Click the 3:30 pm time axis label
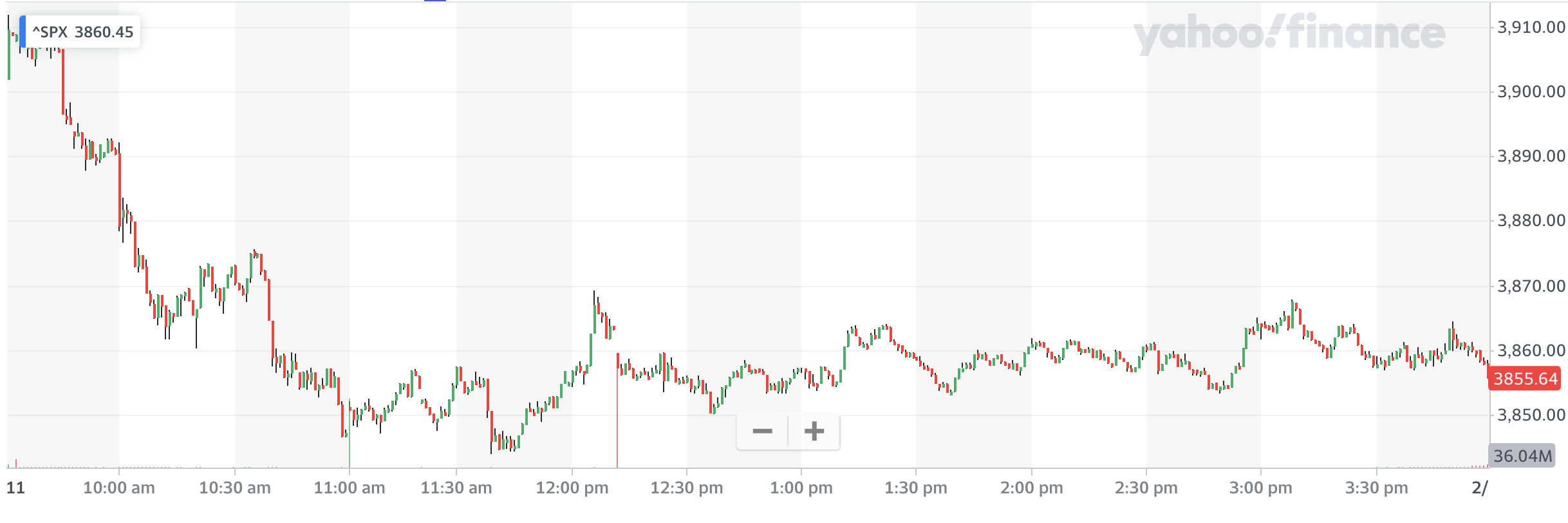The image size is (1568, 523). 1376,488
